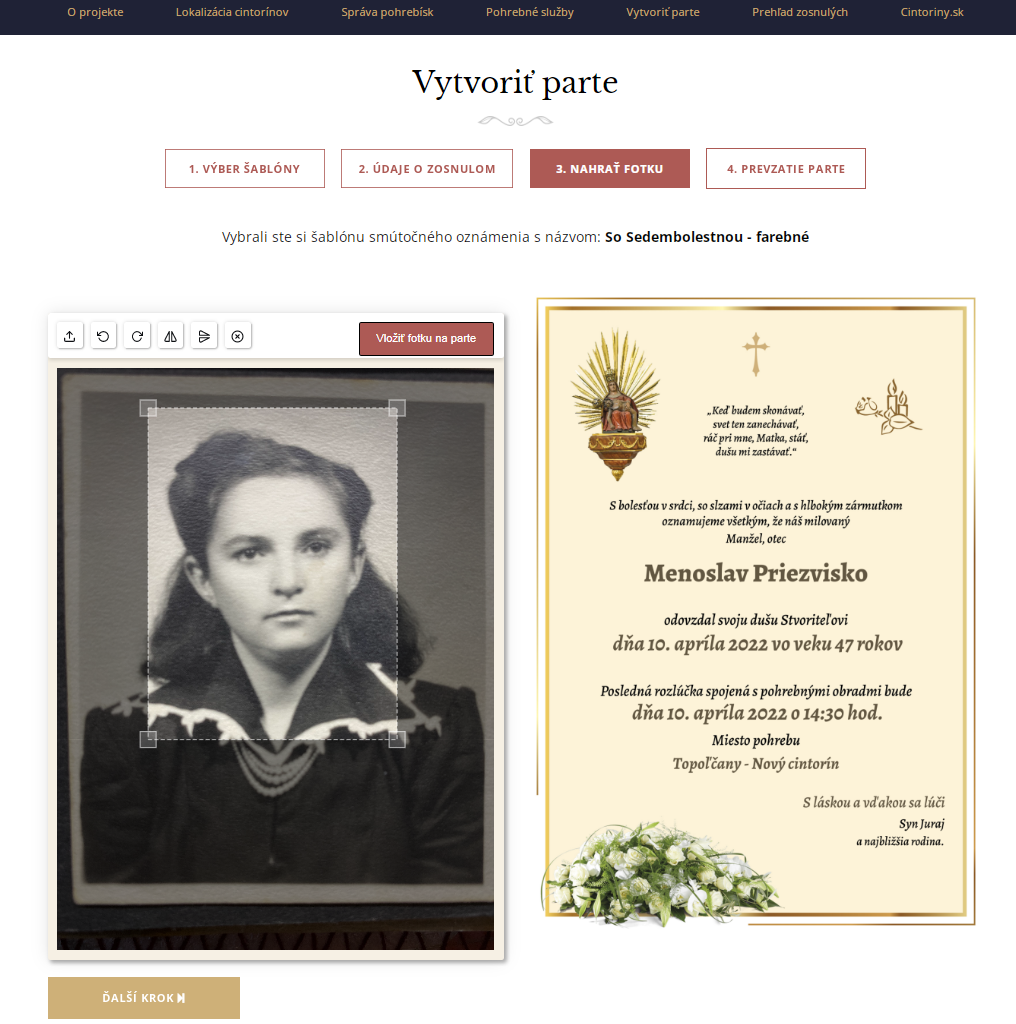
Task: Click the top-left crop handle
Action: (x=148, y=408)
